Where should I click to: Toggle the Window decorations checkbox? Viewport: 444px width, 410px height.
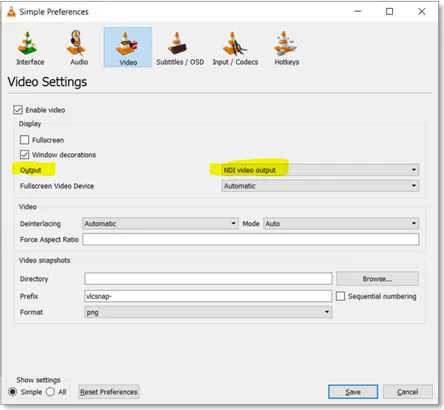pyautogui.click(x=24, y=155)
